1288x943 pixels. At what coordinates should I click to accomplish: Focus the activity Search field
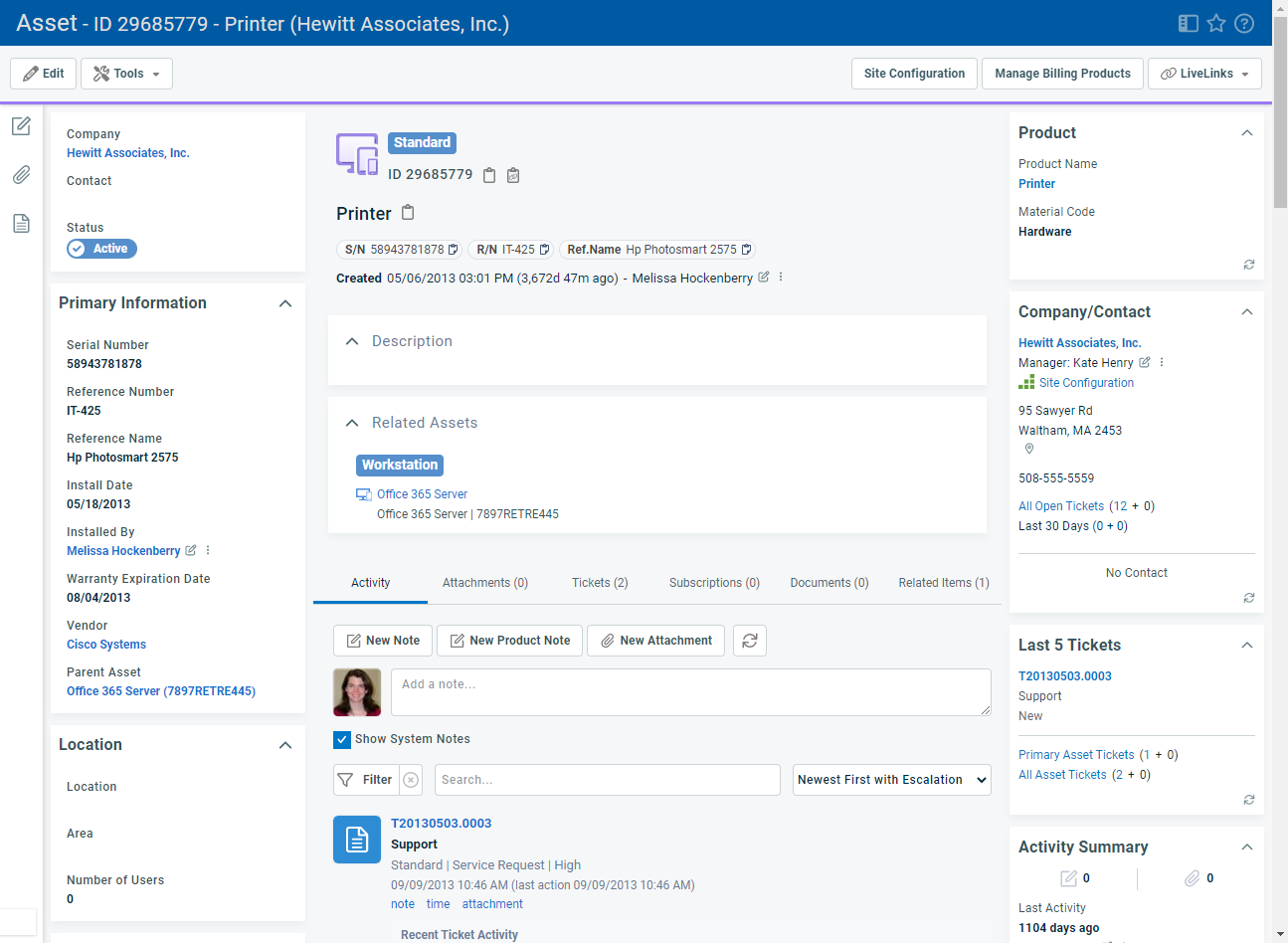[608, 780]
